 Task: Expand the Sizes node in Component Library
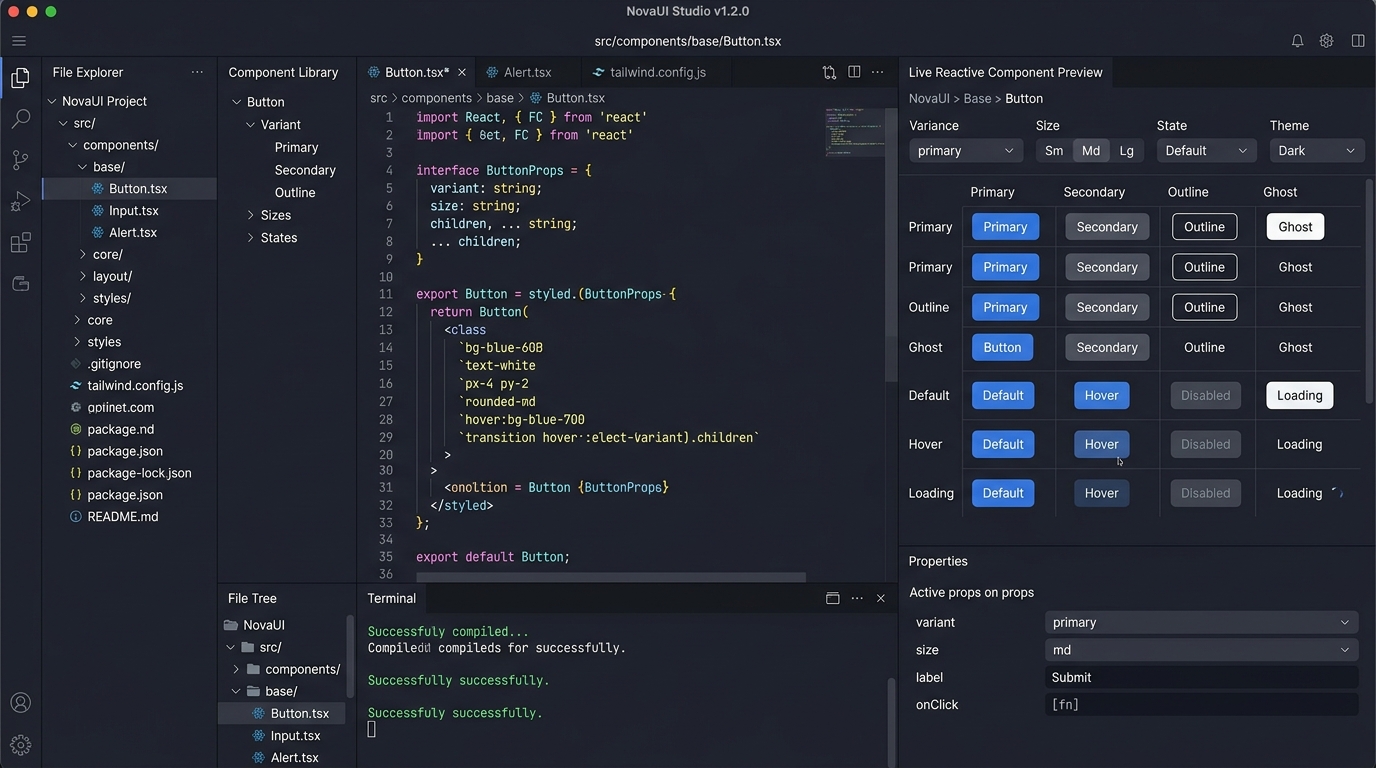tap(251, 215)
